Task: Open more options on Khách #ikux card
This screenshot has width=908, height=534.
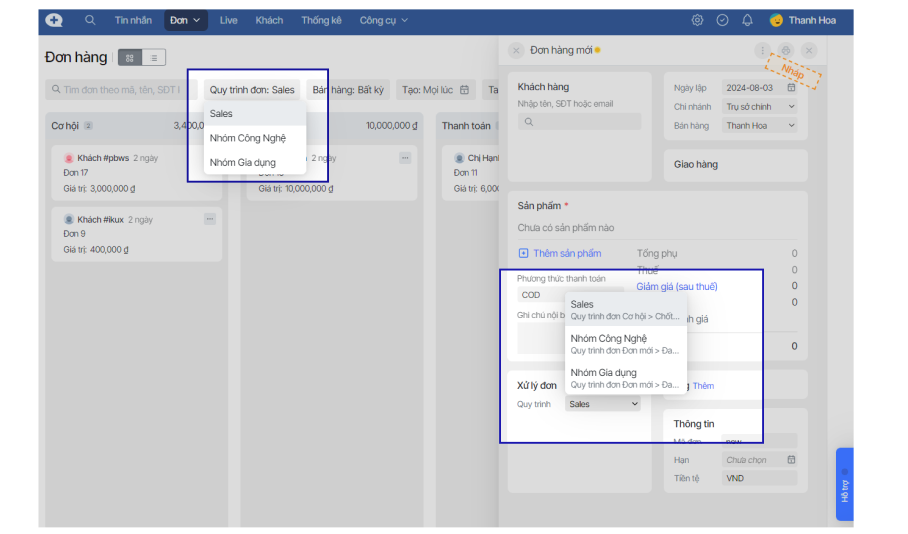Action: pyautogui.click(x=210, y=218)
